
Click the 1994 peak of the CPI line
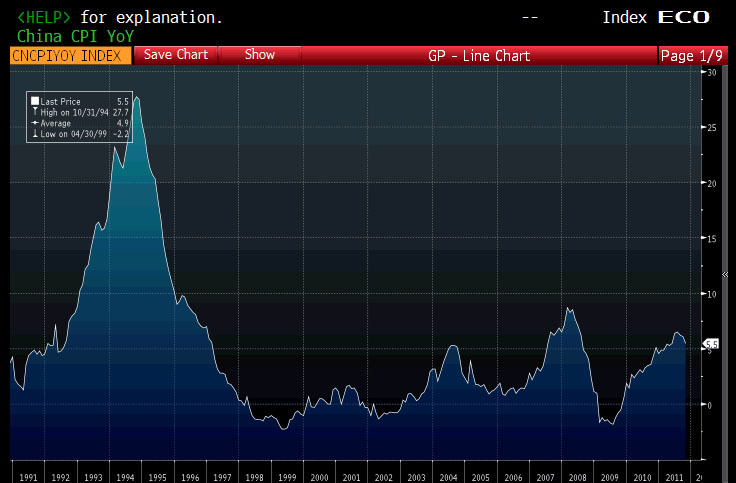pos(136,98)
